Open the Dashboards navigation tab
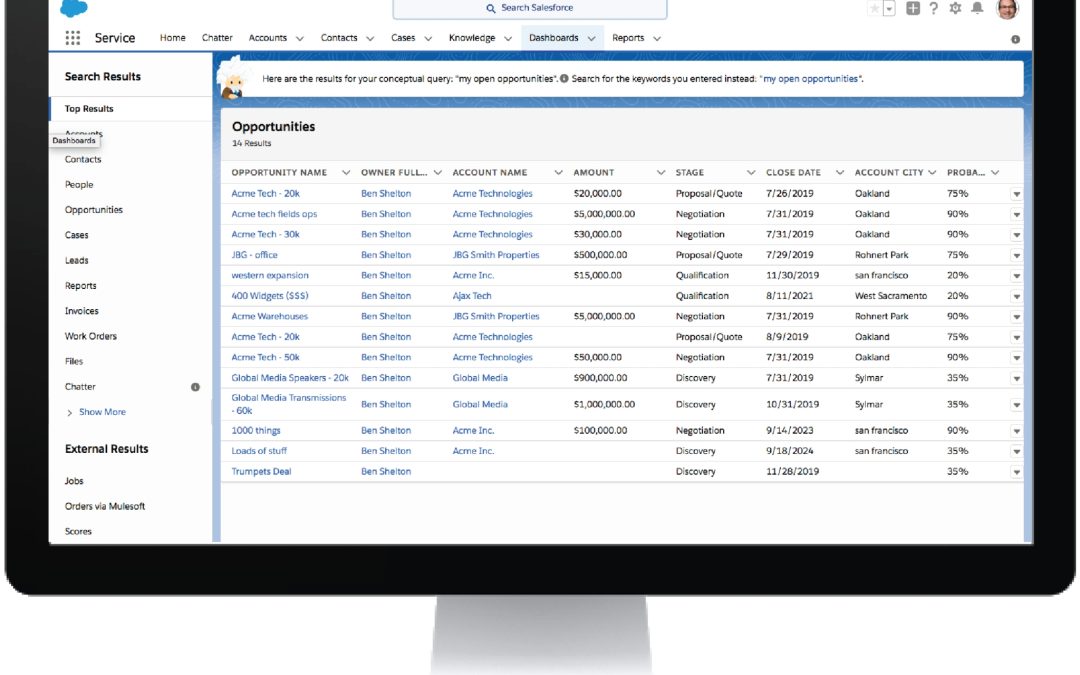The width and height of the screenshot is (1080, 675). coord(554,38)
